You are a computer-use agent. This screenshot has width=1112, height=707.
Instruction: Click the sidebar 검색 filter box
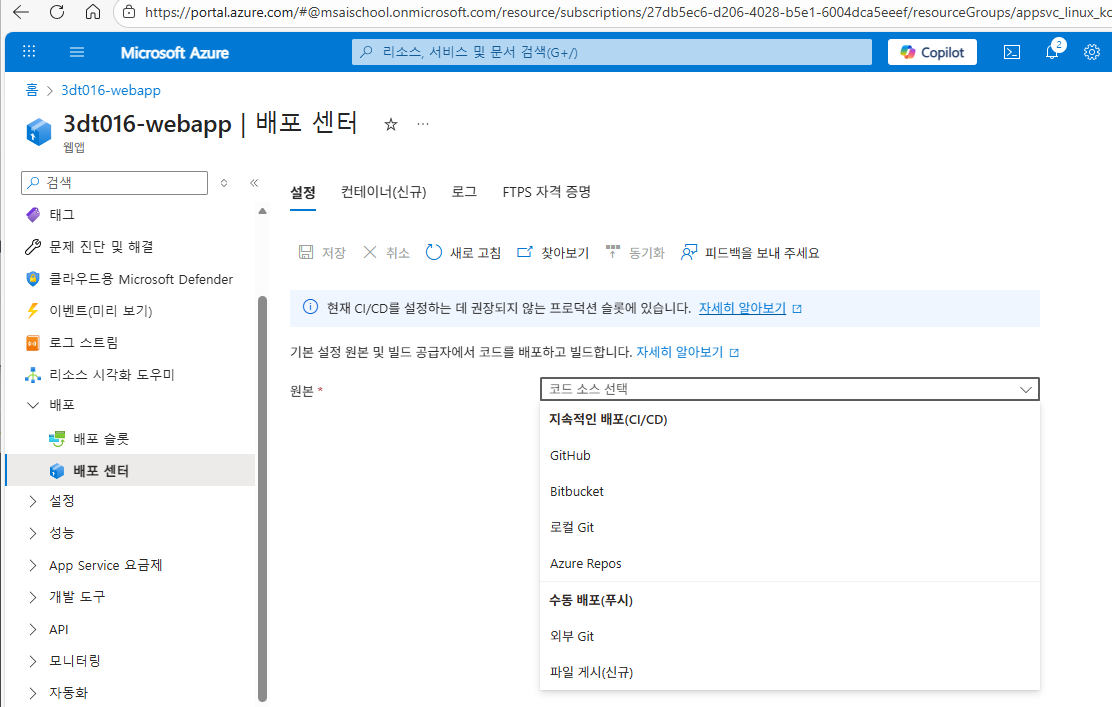(115, 182)
